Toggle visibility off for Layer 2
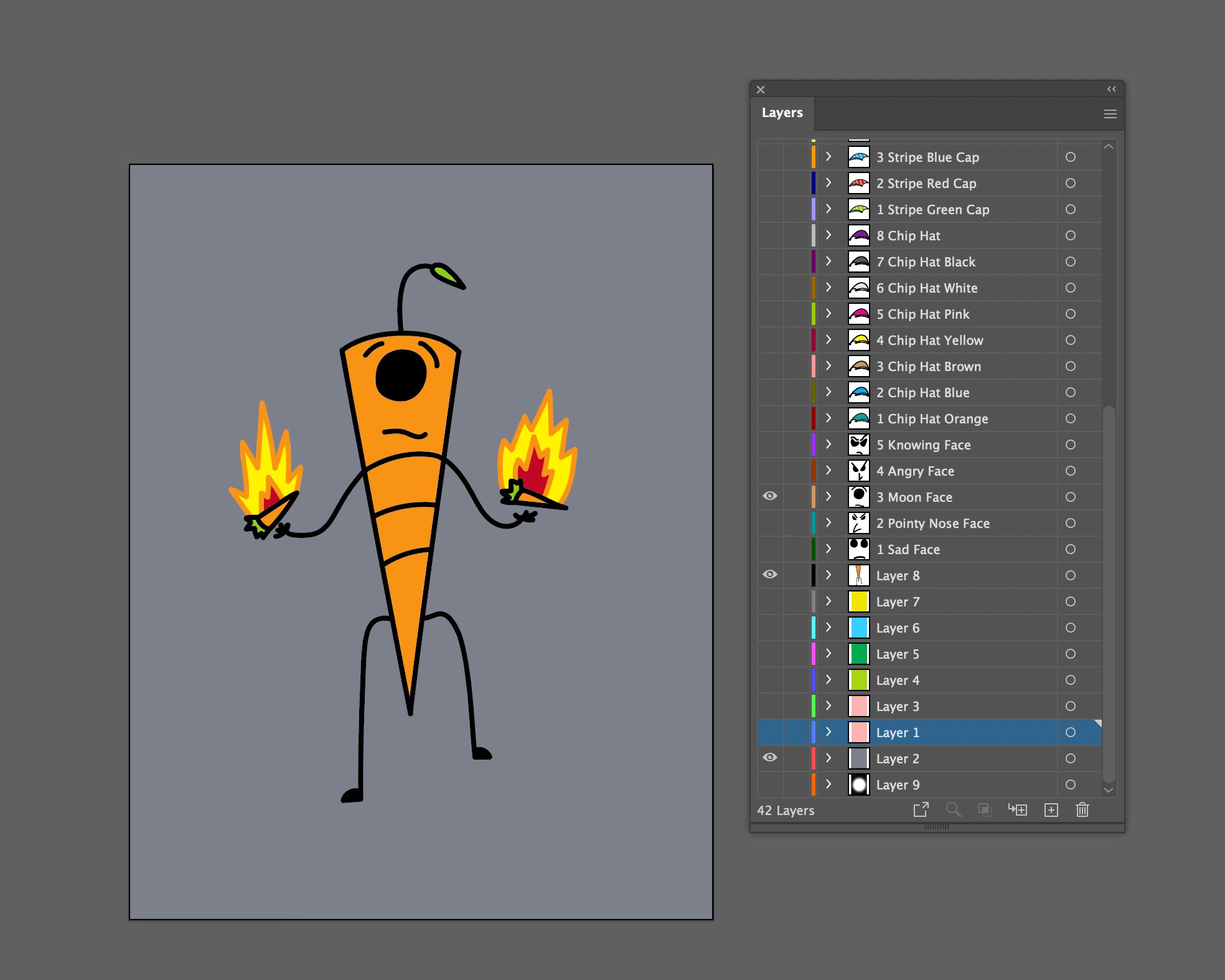 tap(770, 758)
